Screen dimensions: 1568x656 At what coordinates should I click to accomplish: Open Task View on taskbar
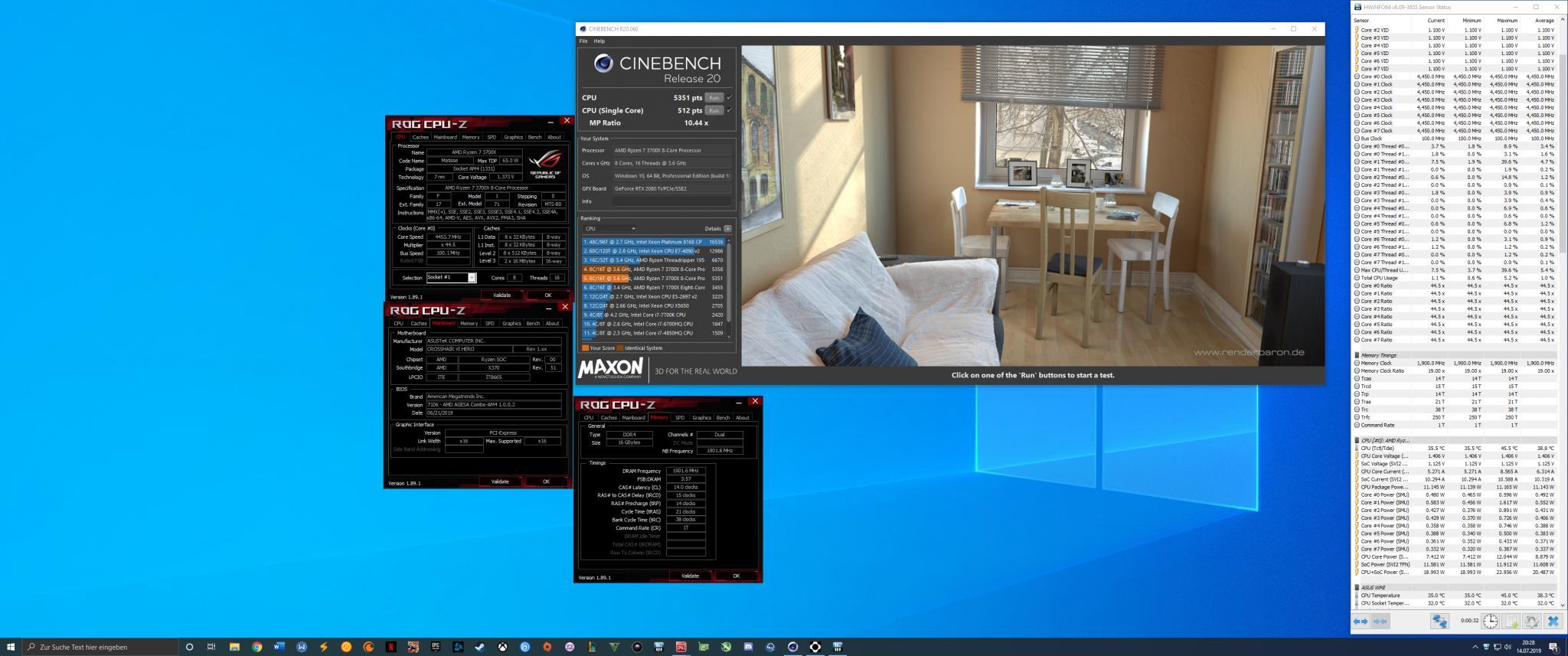coord(211,647)
